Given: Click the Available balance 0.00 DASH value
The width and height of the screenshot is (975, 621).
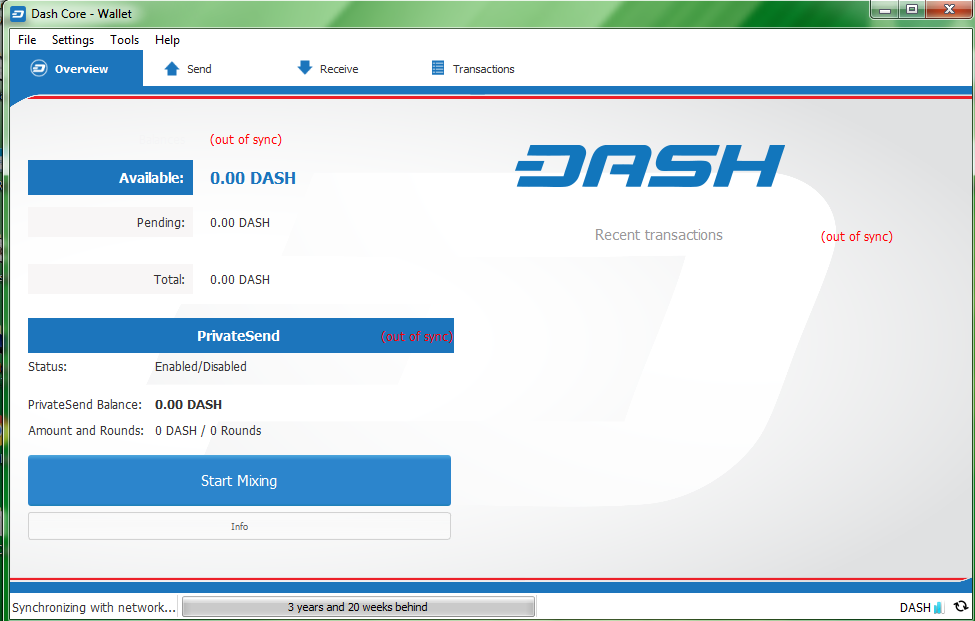Looking at the screenshot, I should [253, 178].
